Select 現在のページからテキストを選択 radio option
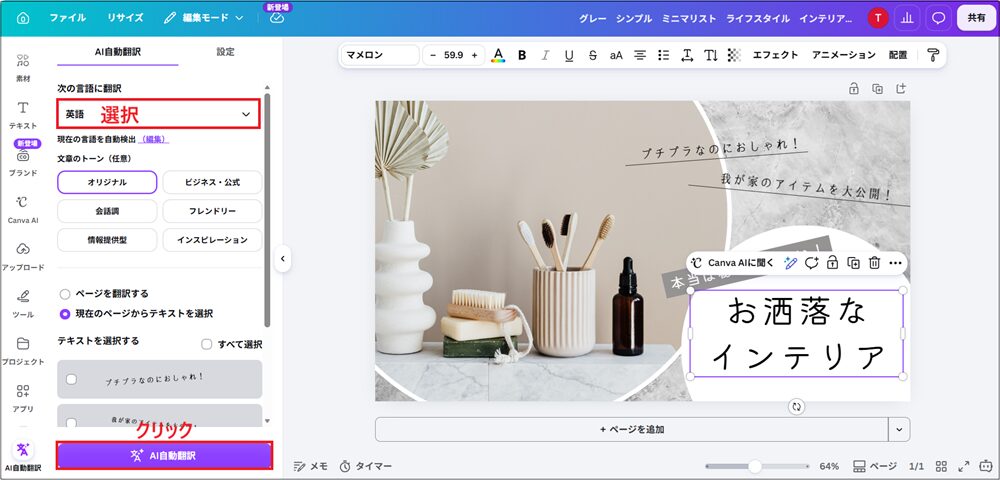1000x480 pixels. point(64,314)
